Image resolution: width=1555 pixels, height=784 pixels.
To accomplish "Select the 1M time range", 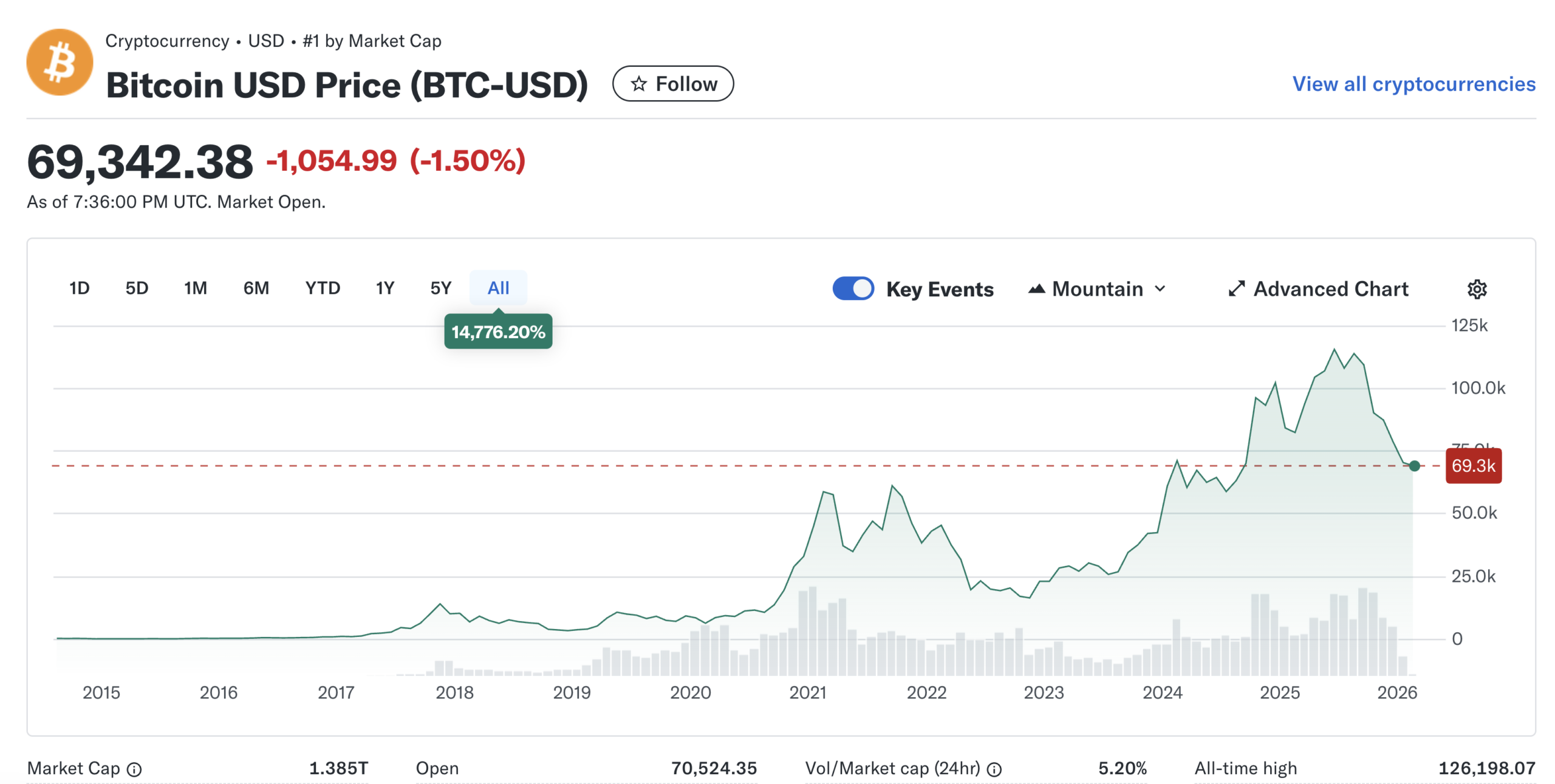I will click(x=196, y=288).
